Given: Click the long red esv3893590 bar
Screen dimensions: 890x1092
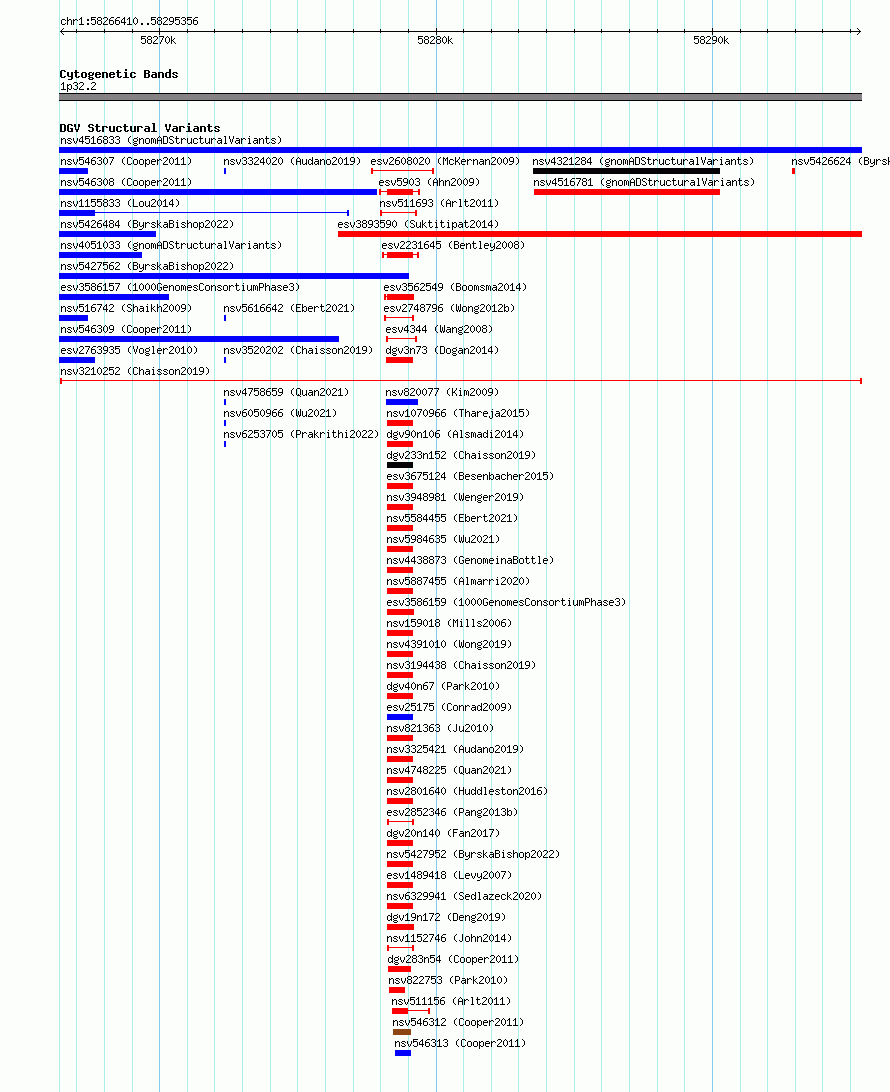Looking at the screenshot, I should click(x=600, y=234).
